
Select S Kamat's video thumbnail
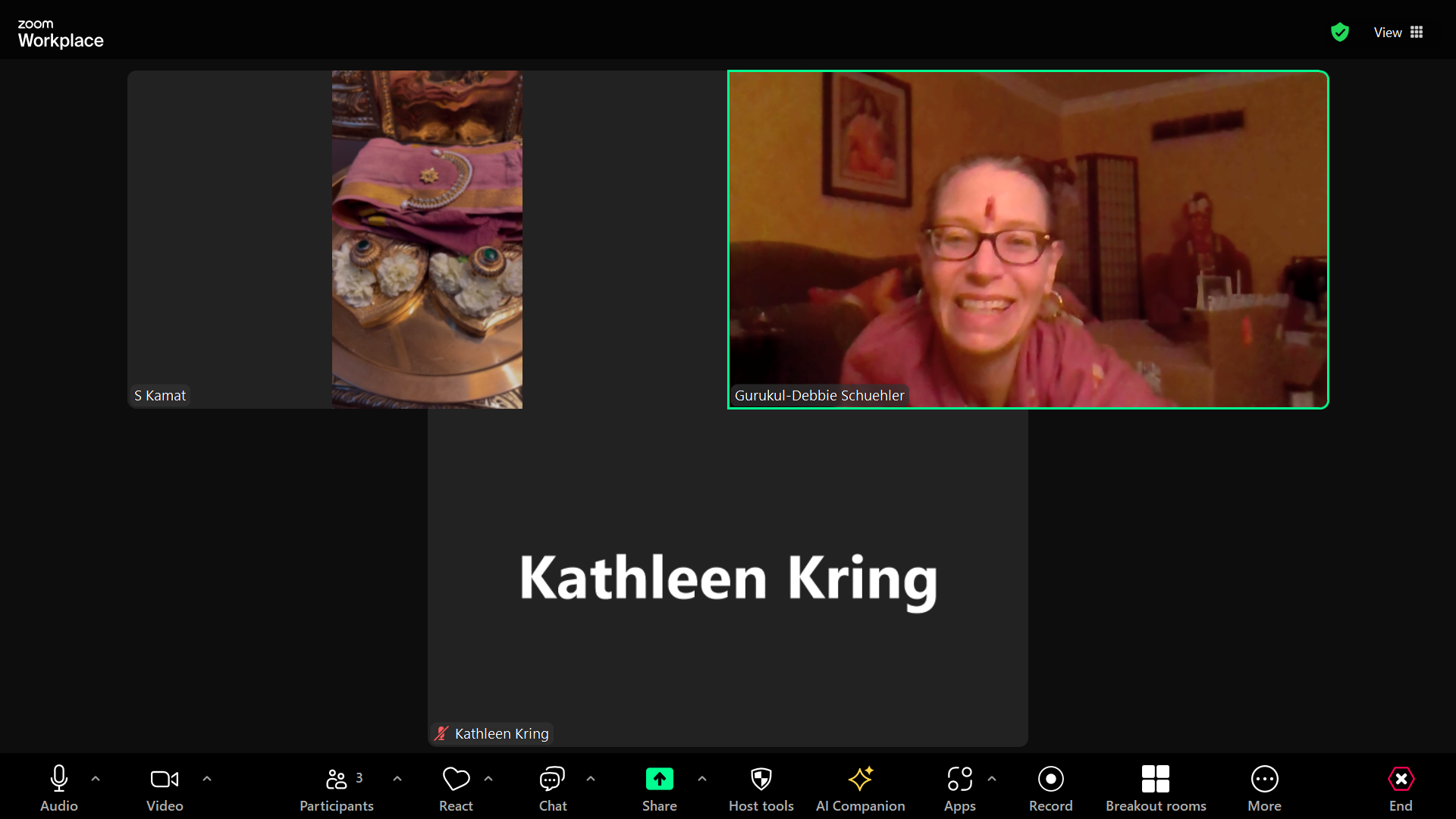point(325,240)
